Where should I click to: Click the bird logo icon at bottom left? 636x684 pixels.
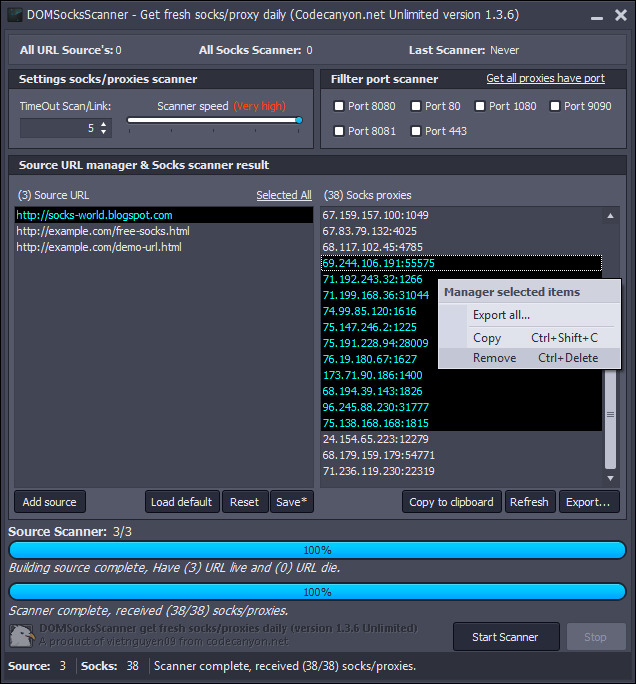(22, 636)
